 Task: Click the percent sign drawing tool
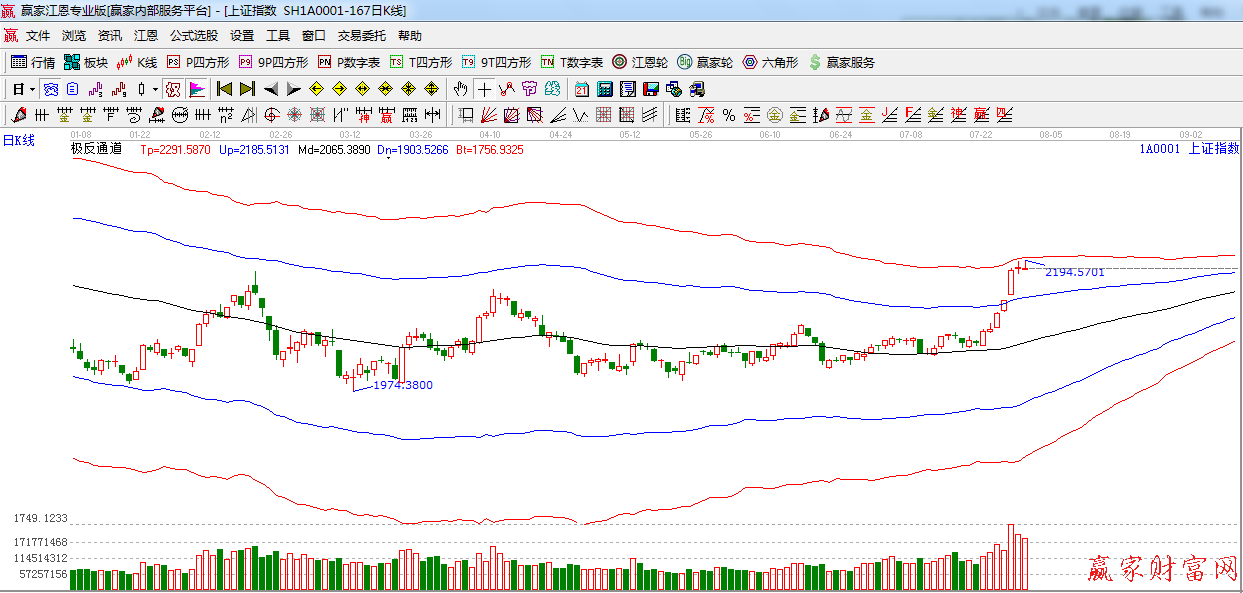(729, 115)
